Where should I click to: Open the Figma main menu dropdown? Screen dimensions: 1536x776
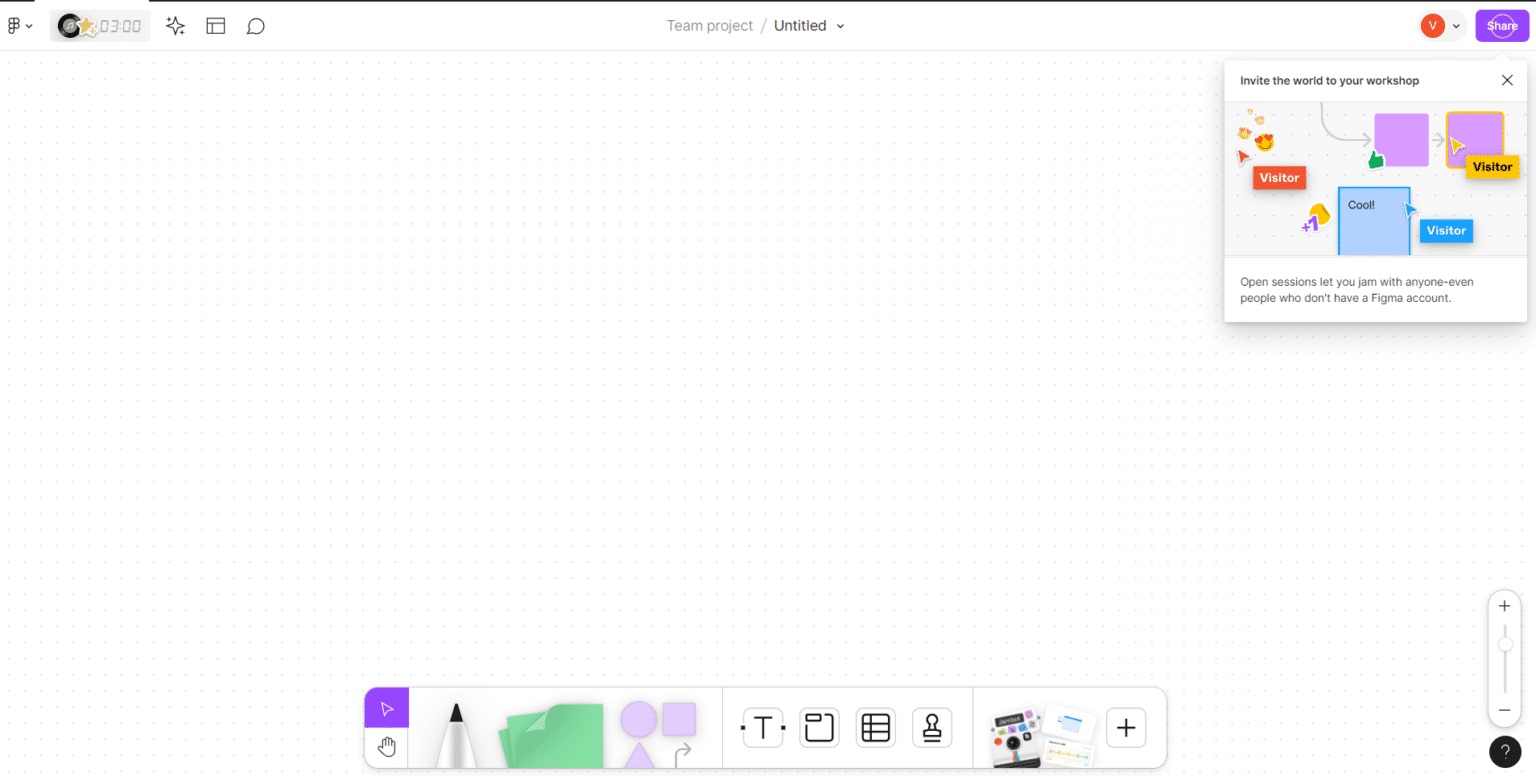point(20,26)
